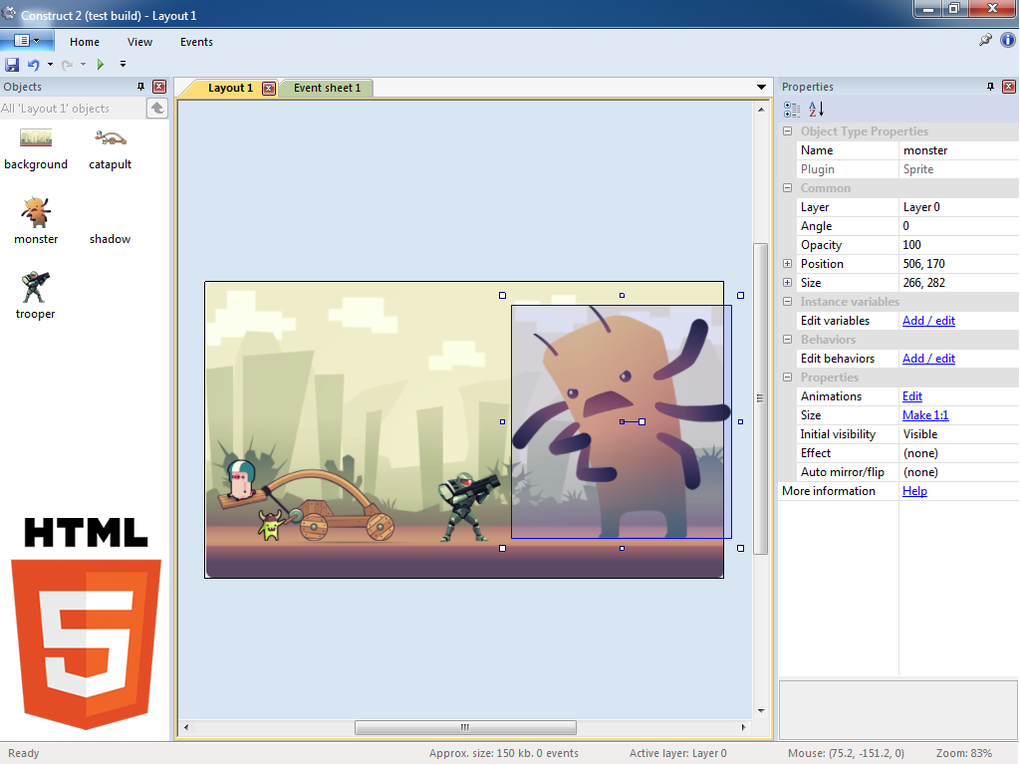Viewport: 1020px width, 765px height.
Task: Click the layout scroll up arrow
Action: pos(760,110)
